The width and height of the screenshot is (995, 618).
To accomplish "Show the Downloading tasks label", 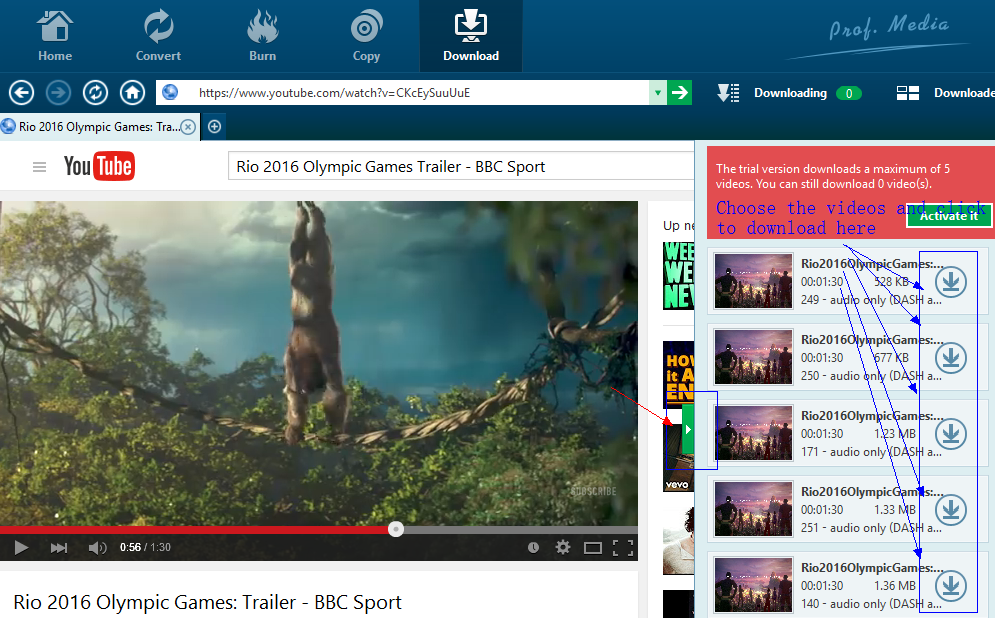I will (790, 93).
